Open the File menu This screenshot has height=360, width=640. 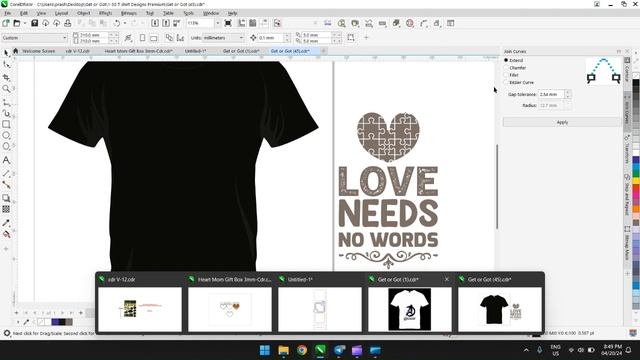tap(8, 13)
